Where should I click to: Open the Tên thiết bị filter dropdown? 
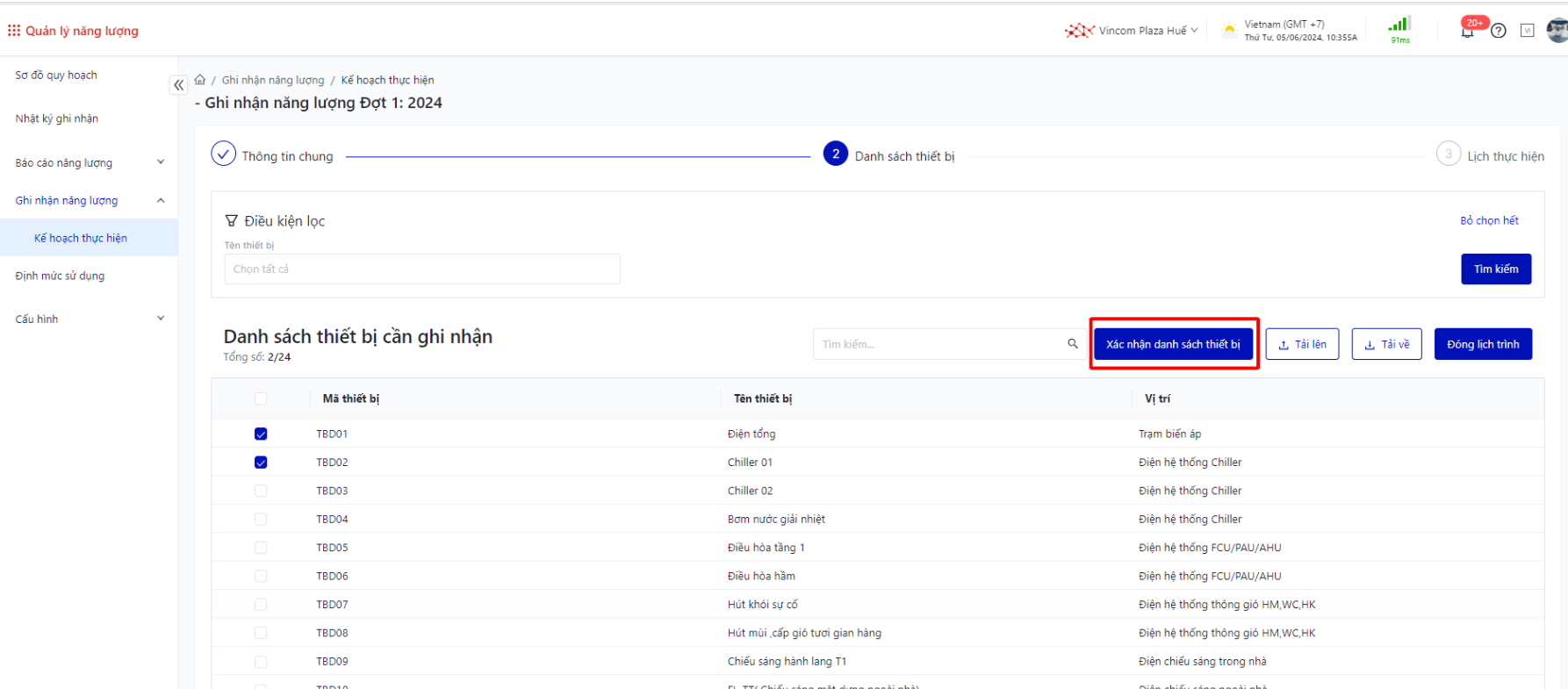pyautogui.click(x=421, y=269)
